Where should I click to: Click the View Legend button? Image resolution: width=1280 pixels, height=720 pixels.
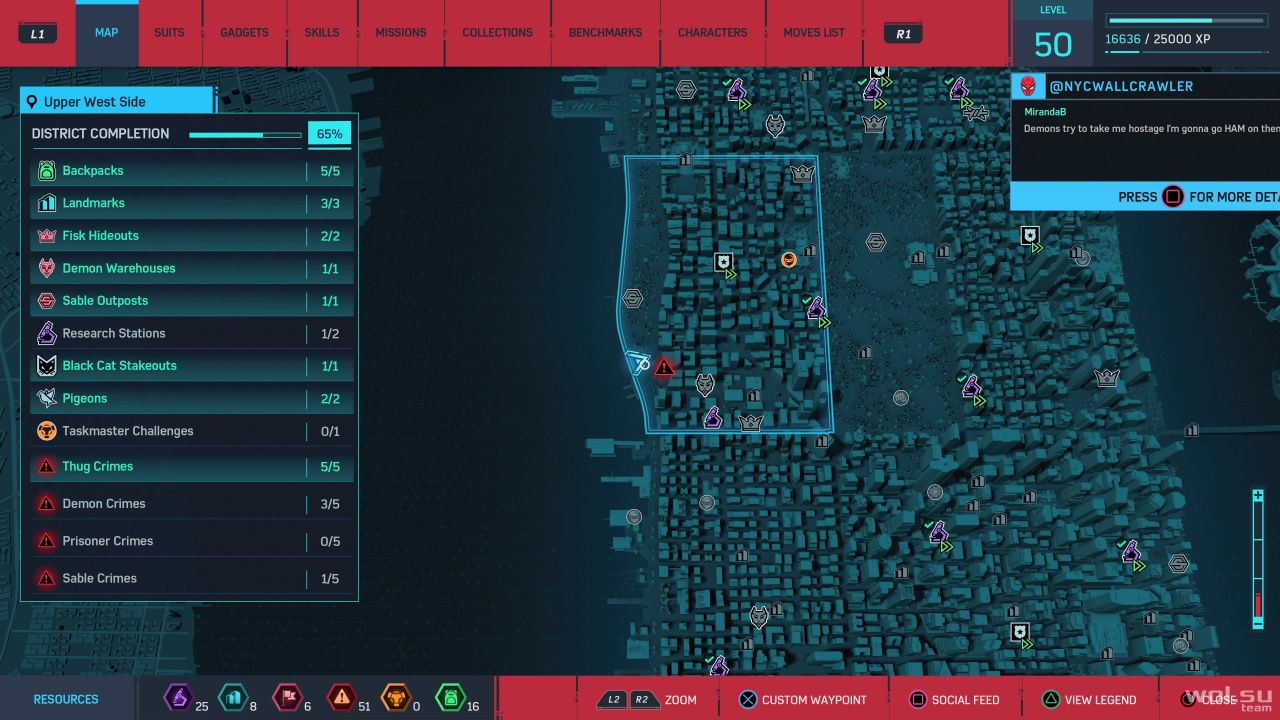point(1088,700)
